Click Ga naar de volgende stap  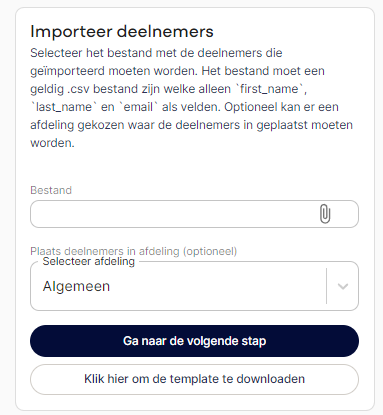194,341
